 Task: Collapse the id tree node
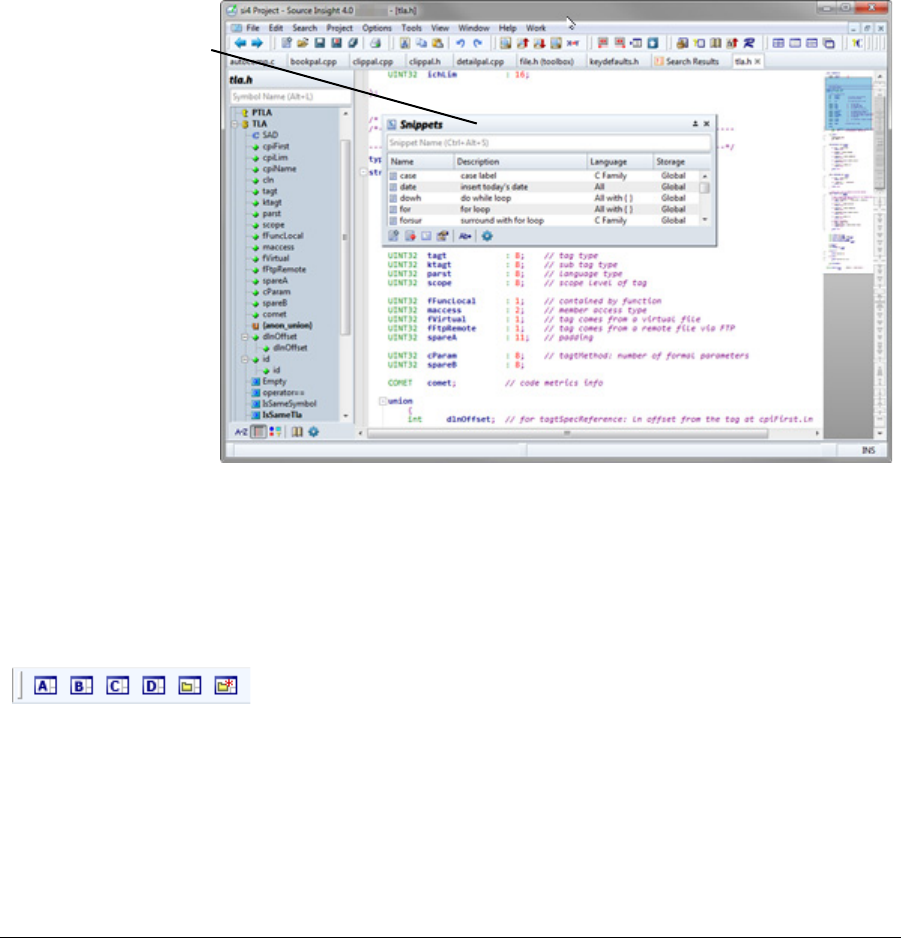(244, 359)
